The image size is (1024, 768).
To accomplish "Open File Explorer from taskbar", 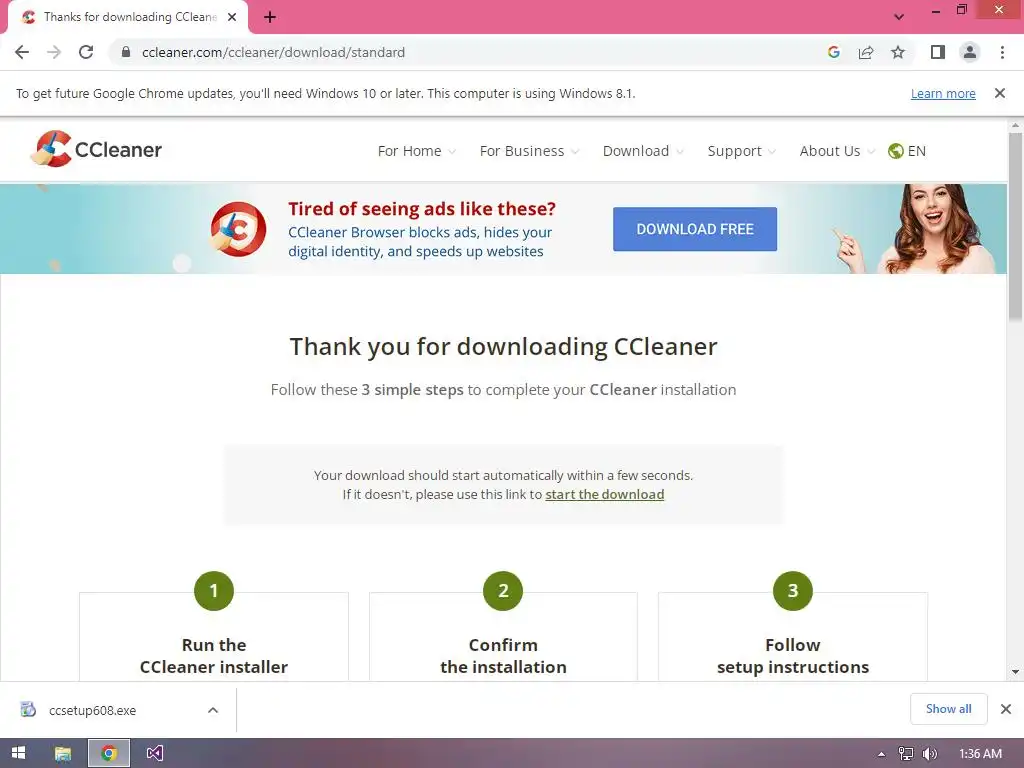I will [x=63, y=753].
